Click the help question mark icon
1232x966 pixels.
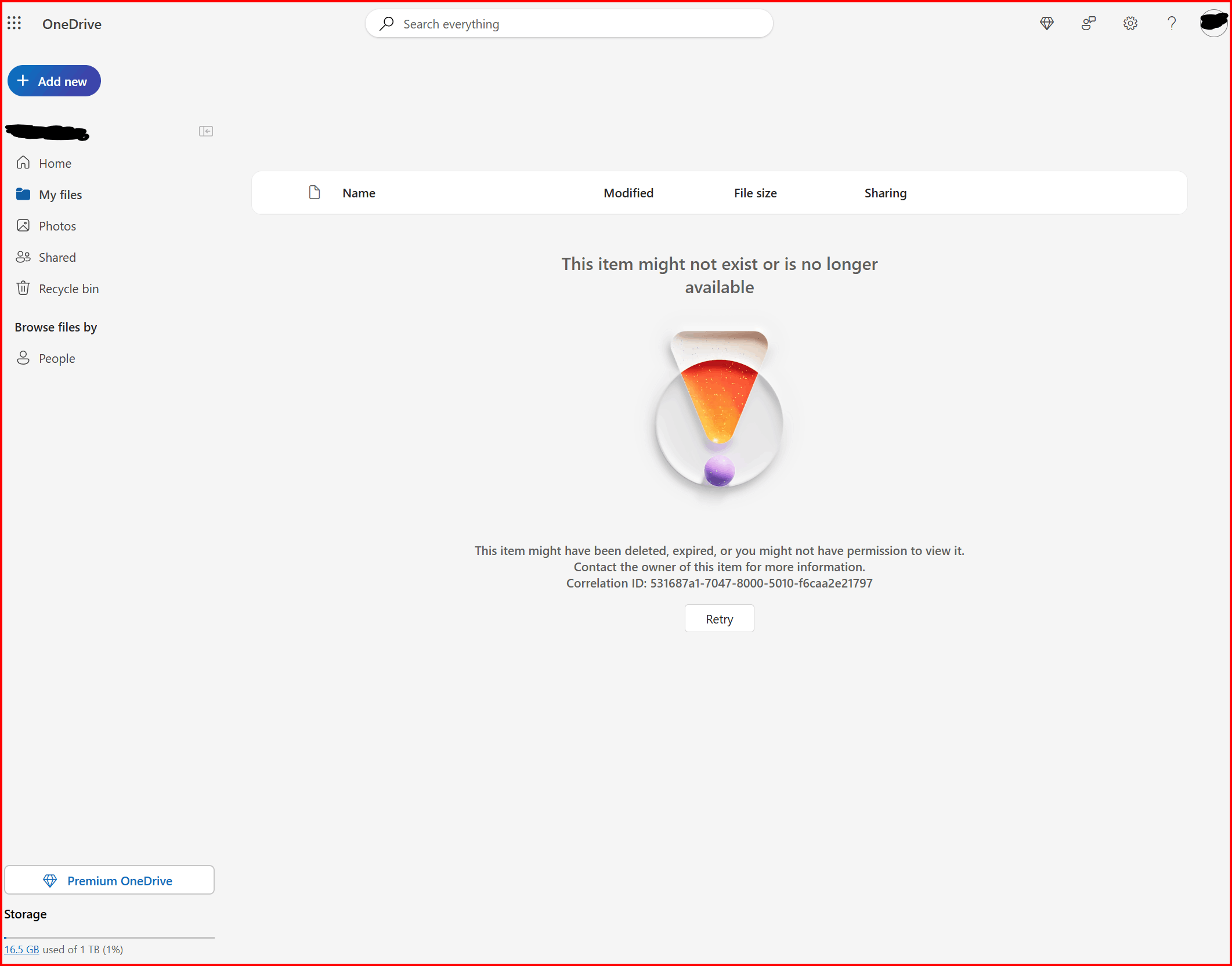[x=1172, y=24]
